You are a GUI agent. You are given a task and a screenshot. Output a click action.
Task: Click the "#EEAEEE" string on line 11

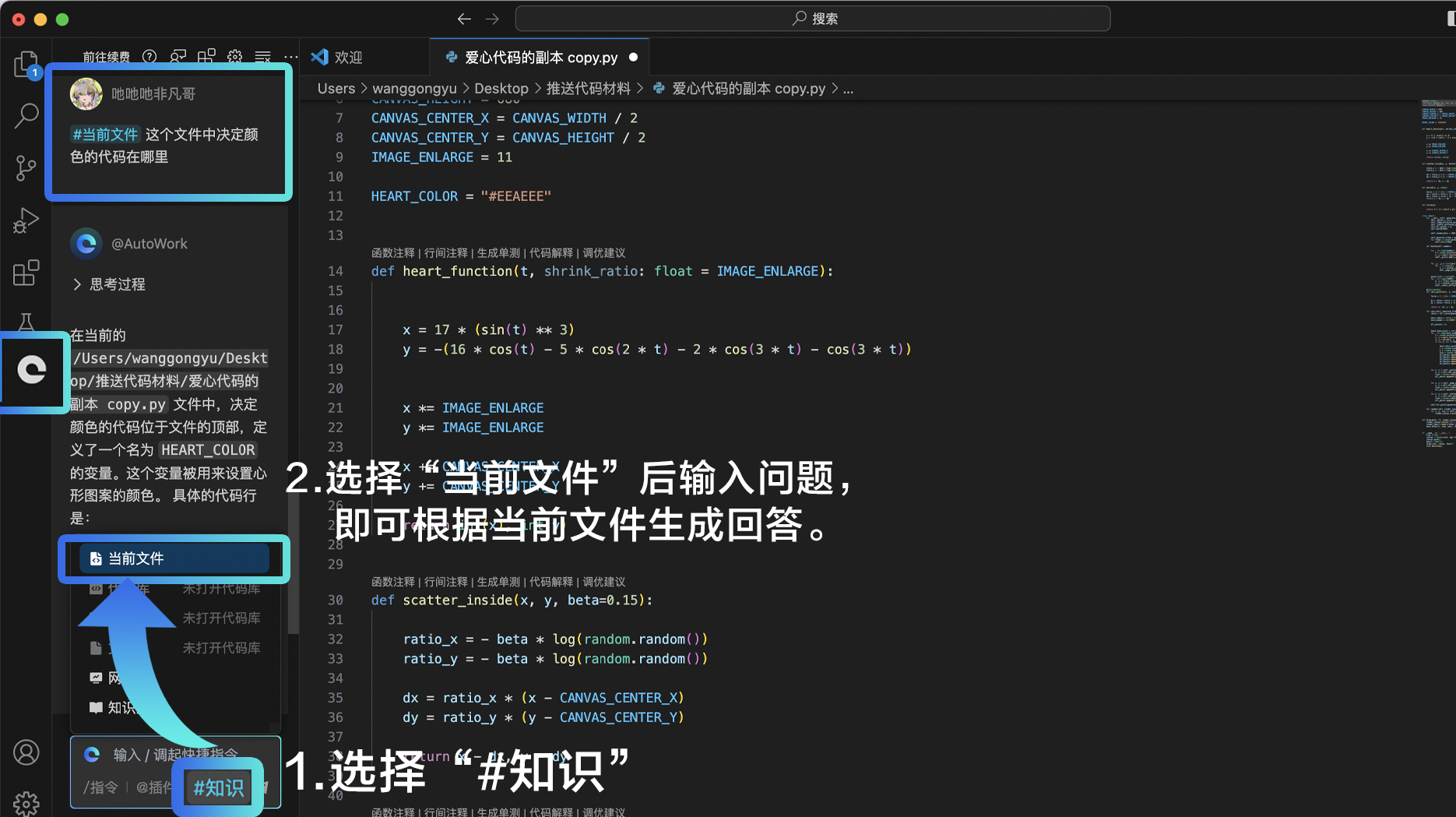[x=515, y=196]
